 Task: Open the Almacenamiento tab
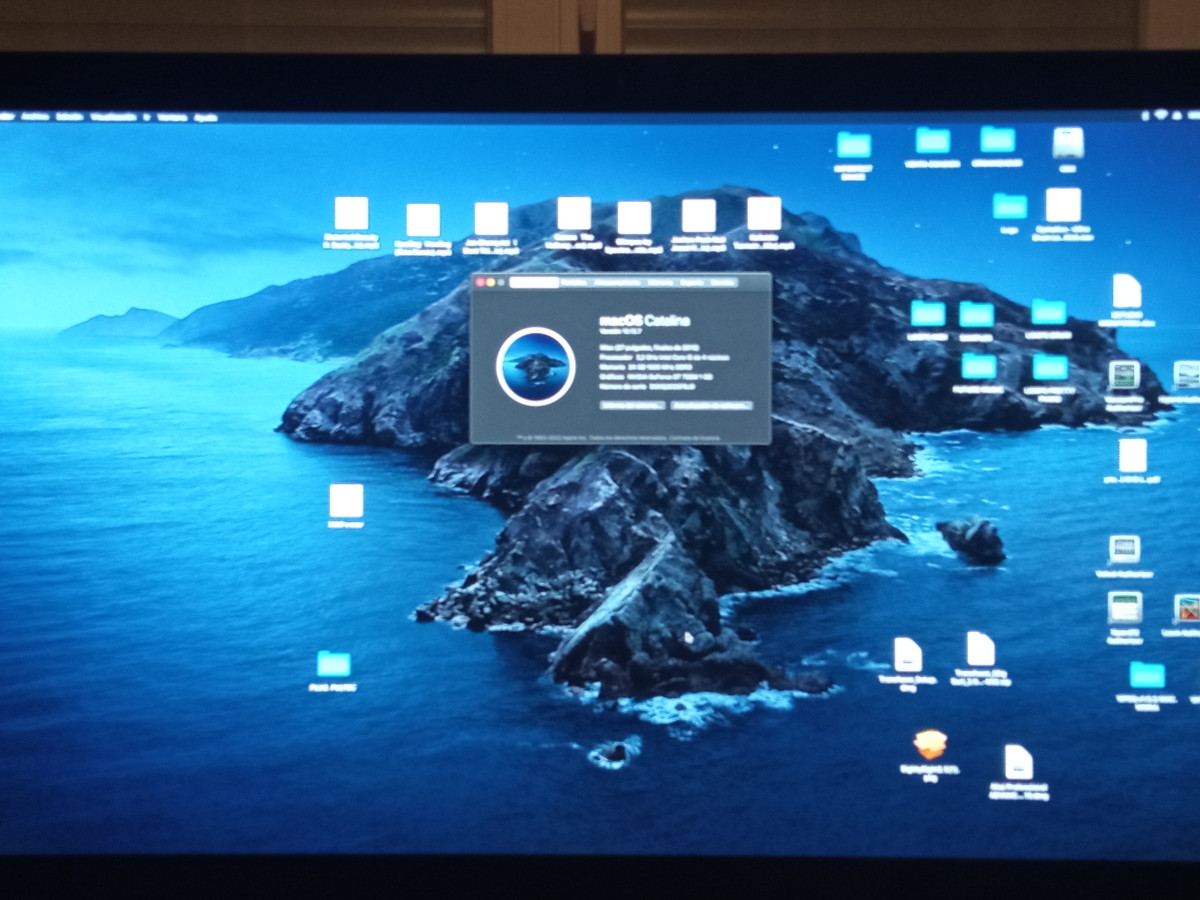point(616,283)
